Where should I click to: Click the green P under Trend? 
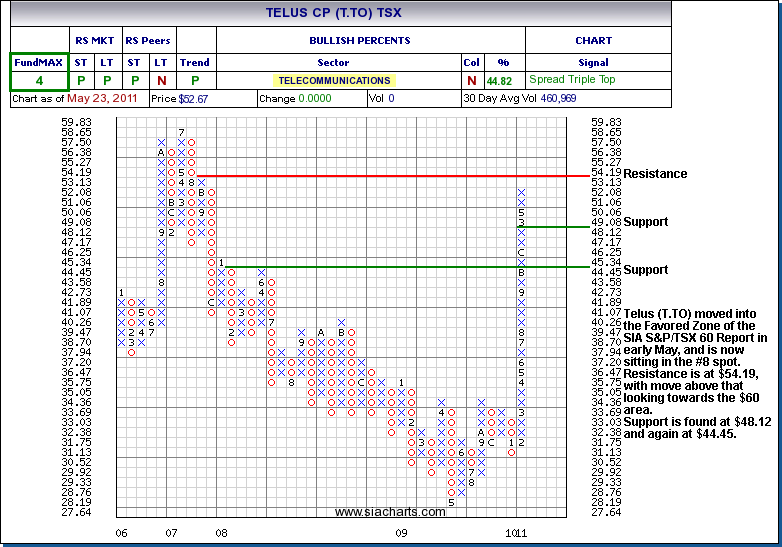point(194,80)
